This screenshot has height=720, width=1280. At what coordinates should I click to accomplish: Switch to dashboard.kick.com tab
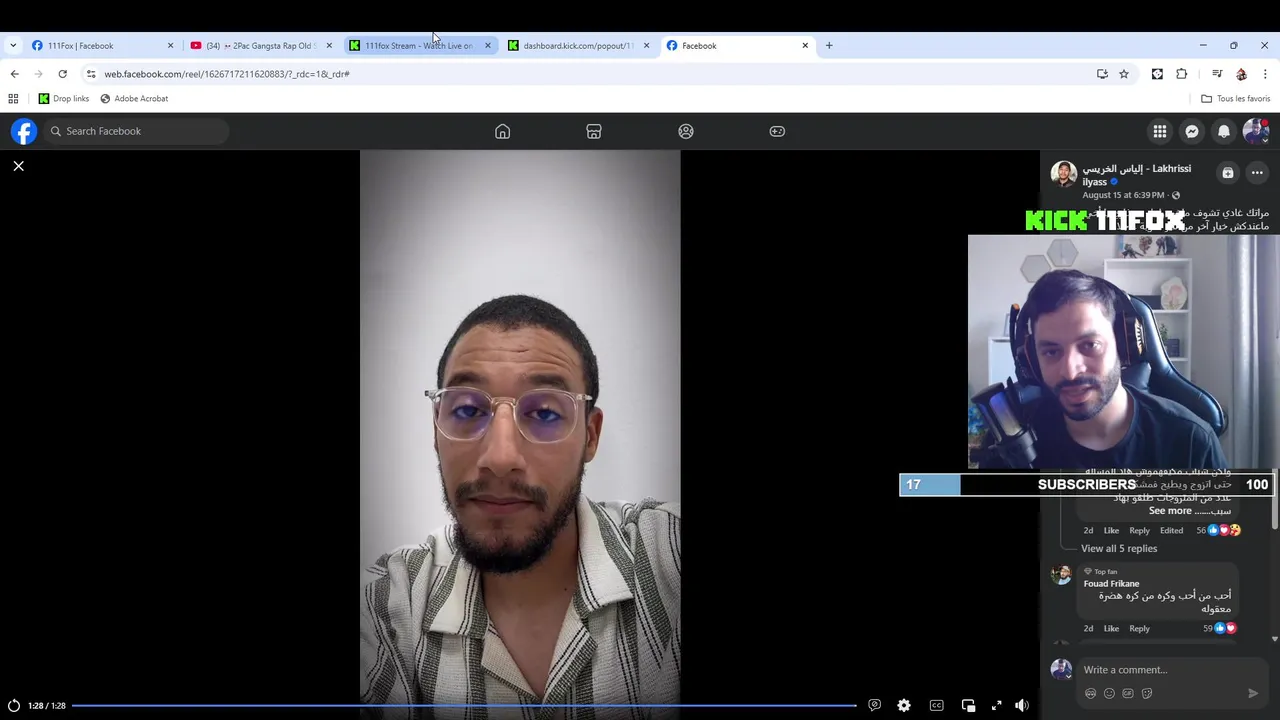[x=580, y=45]
